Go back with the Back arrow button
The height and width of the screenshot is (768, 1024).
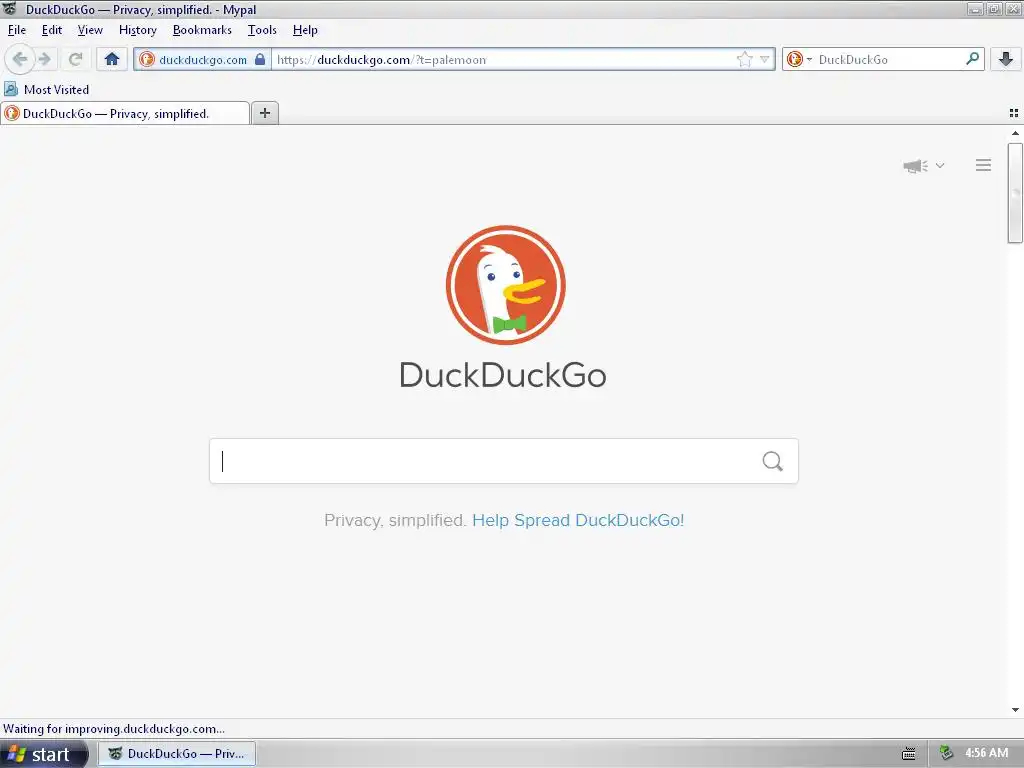tap(20, 59)
